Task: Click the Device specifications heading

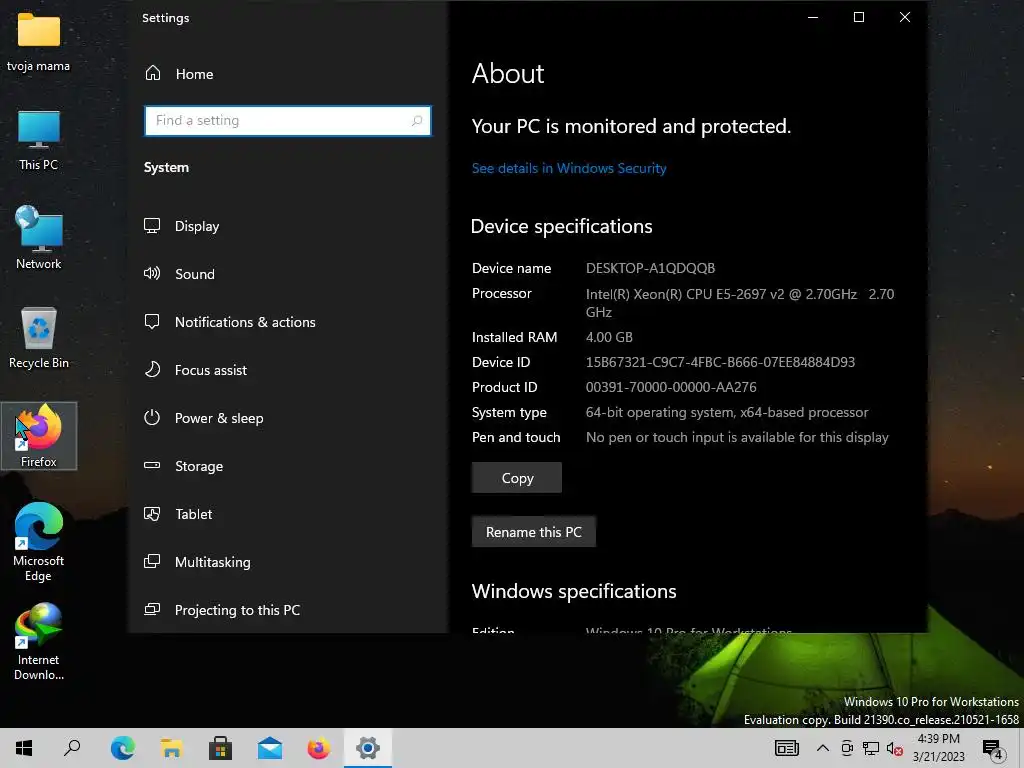Action: coord(562,227)
